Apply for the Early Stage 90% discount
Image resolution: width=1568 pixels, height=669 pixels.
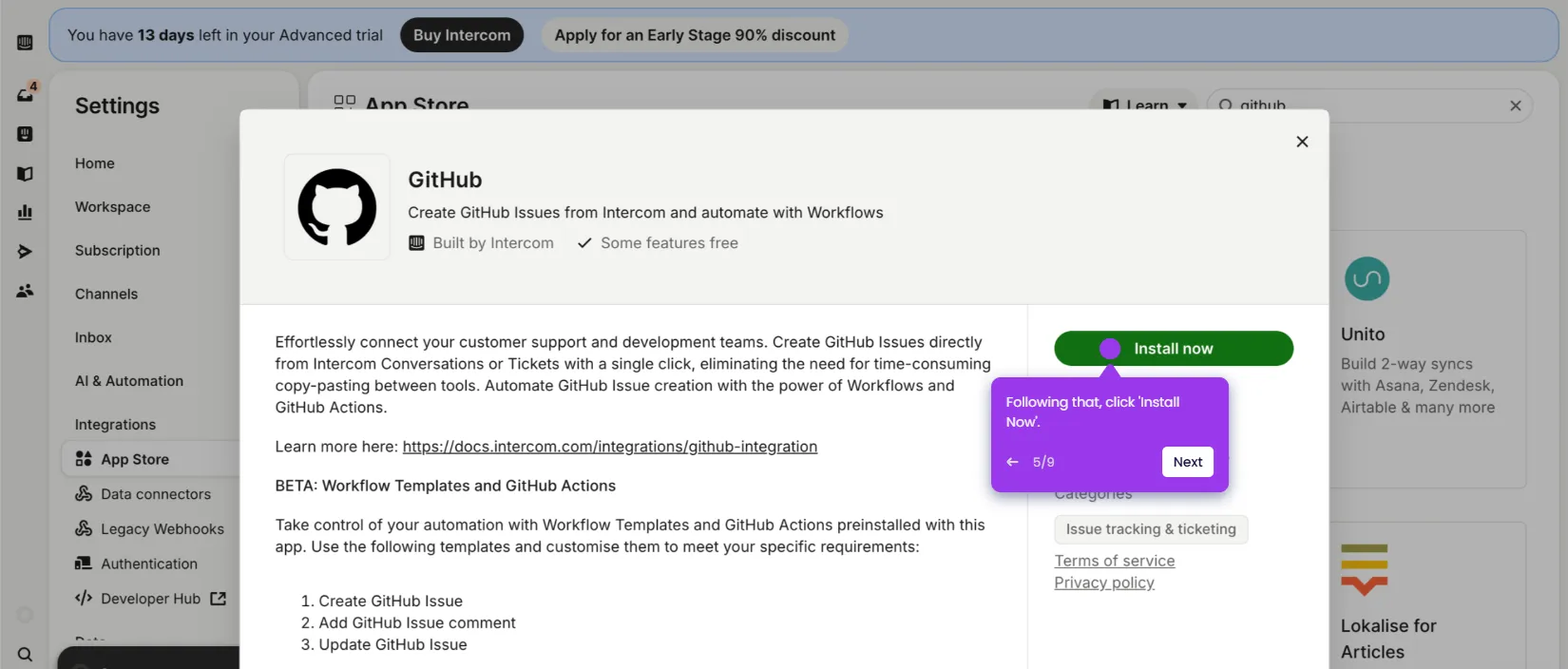click(695, 35)
